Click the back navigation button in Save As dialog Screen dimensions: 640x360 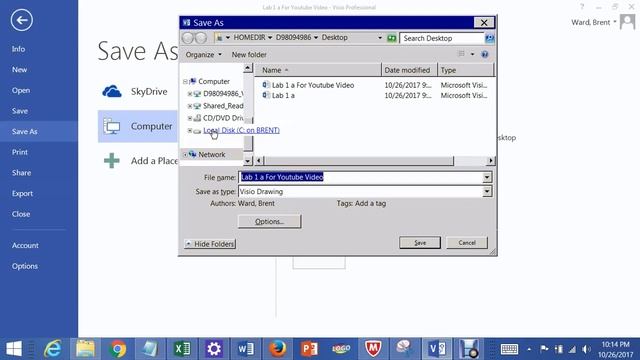coord(188,38)
